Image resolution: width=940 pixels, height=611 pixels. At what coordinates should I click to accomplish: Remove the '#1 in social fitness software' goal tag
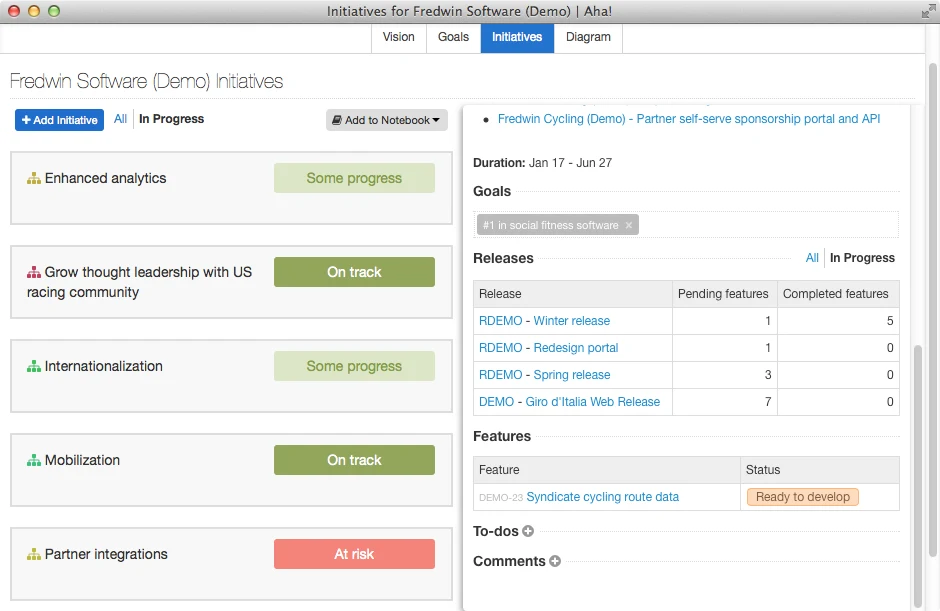(x=629, y=225)
